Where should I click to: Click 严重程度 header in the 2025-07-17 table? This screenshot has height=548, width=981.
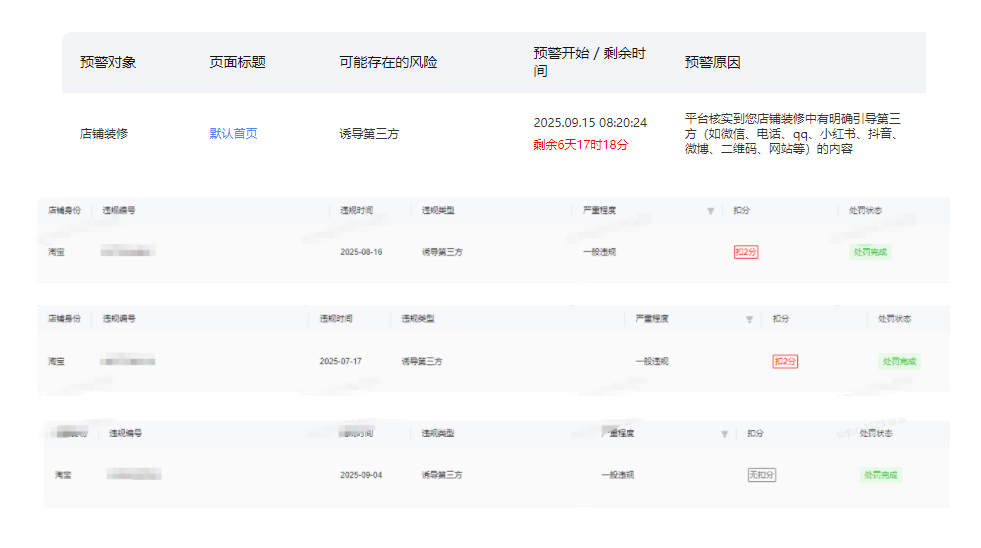point(652,319)
